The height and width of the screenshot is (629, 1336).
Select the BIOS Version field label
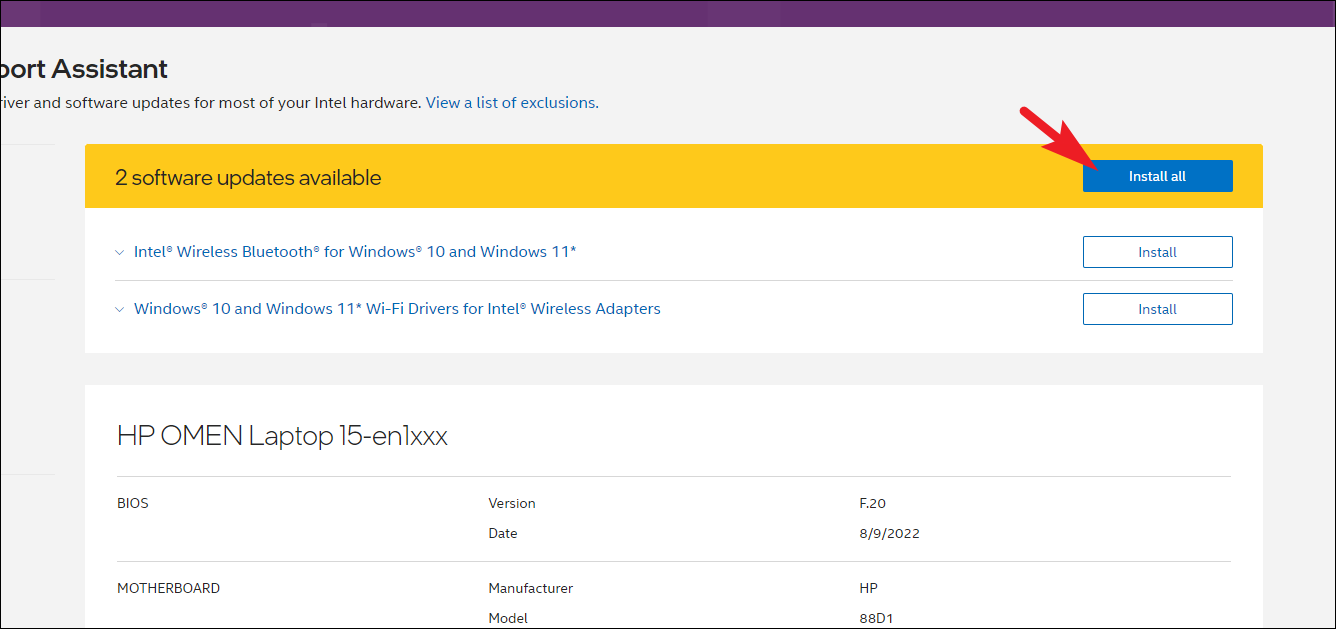(x=512, y=503)
